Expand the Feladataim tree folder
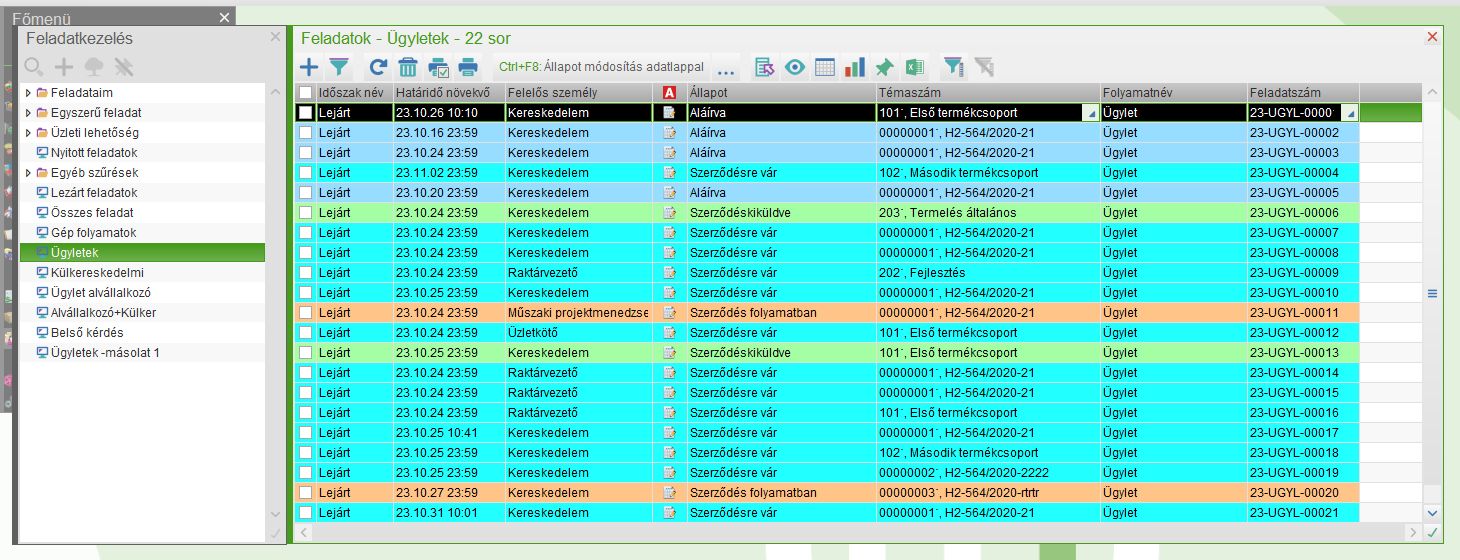This screenshot has width=1460, height=560. (x=28, y=93)
